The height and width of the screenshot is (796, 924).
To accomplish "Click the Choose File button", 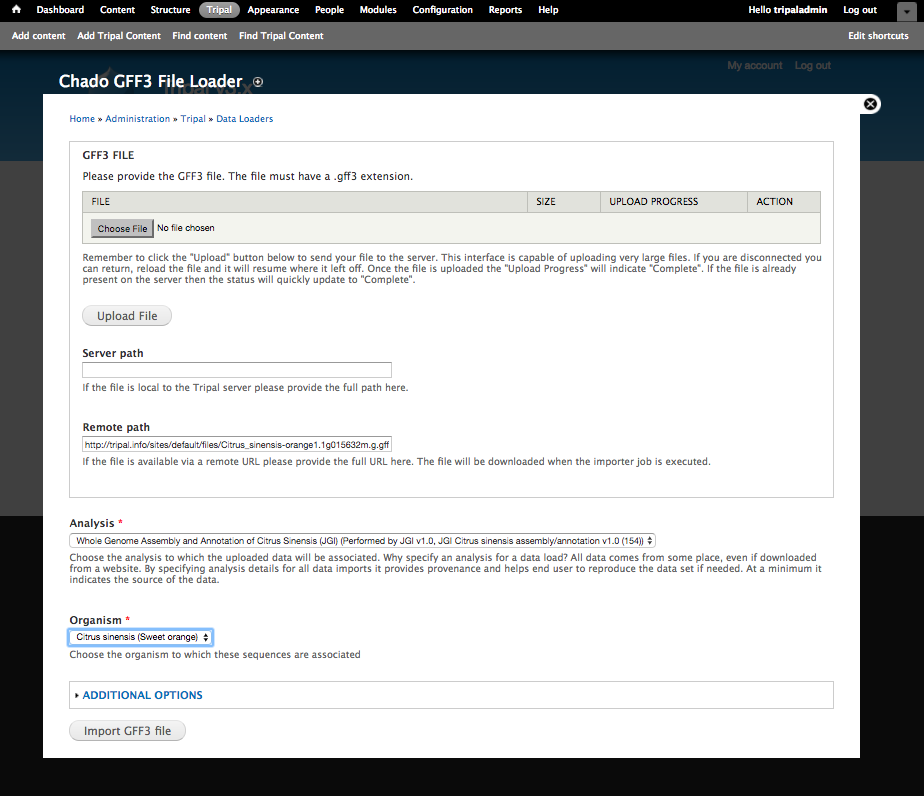I will point(122,228).
